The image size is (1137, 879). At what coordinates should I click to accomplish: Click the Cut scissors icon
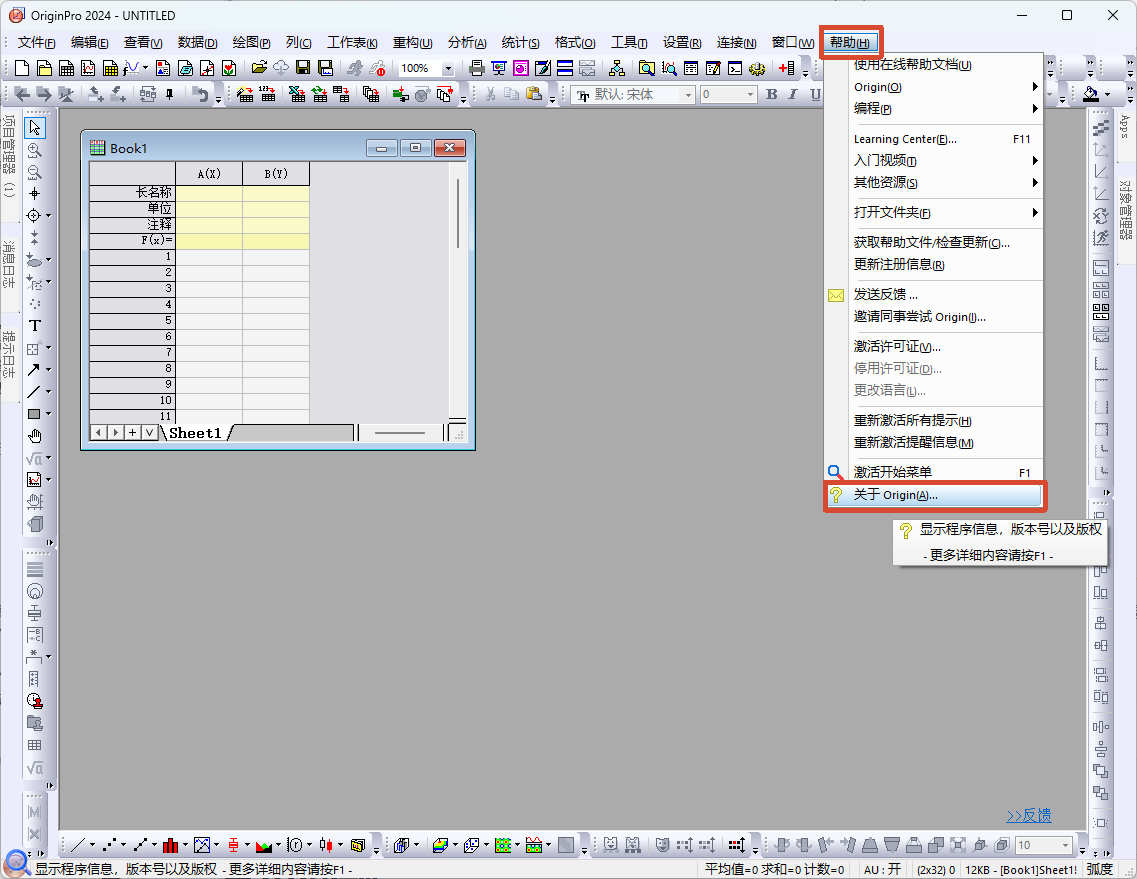click(x=490, y=94)
